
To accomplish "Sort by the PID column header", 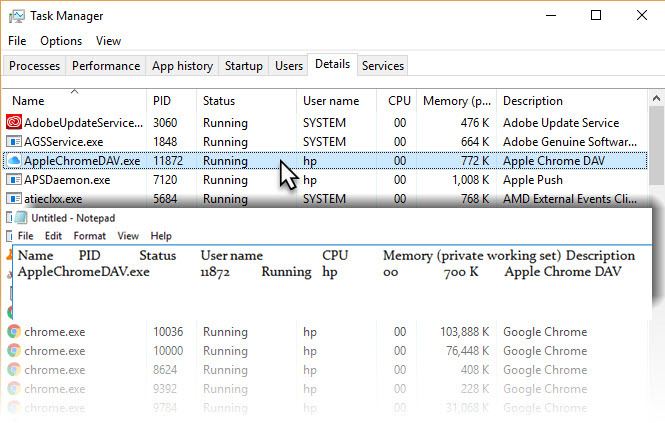I will coord(171,101).
